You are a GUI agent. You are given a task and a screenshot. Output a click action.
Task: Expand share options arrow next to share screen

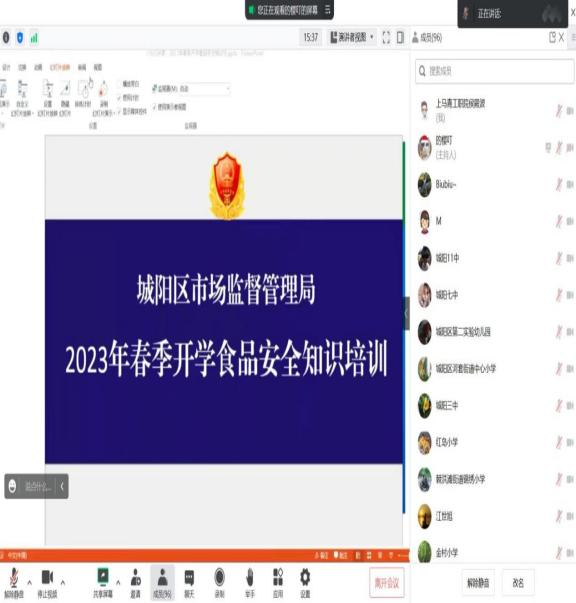point(118,583)
